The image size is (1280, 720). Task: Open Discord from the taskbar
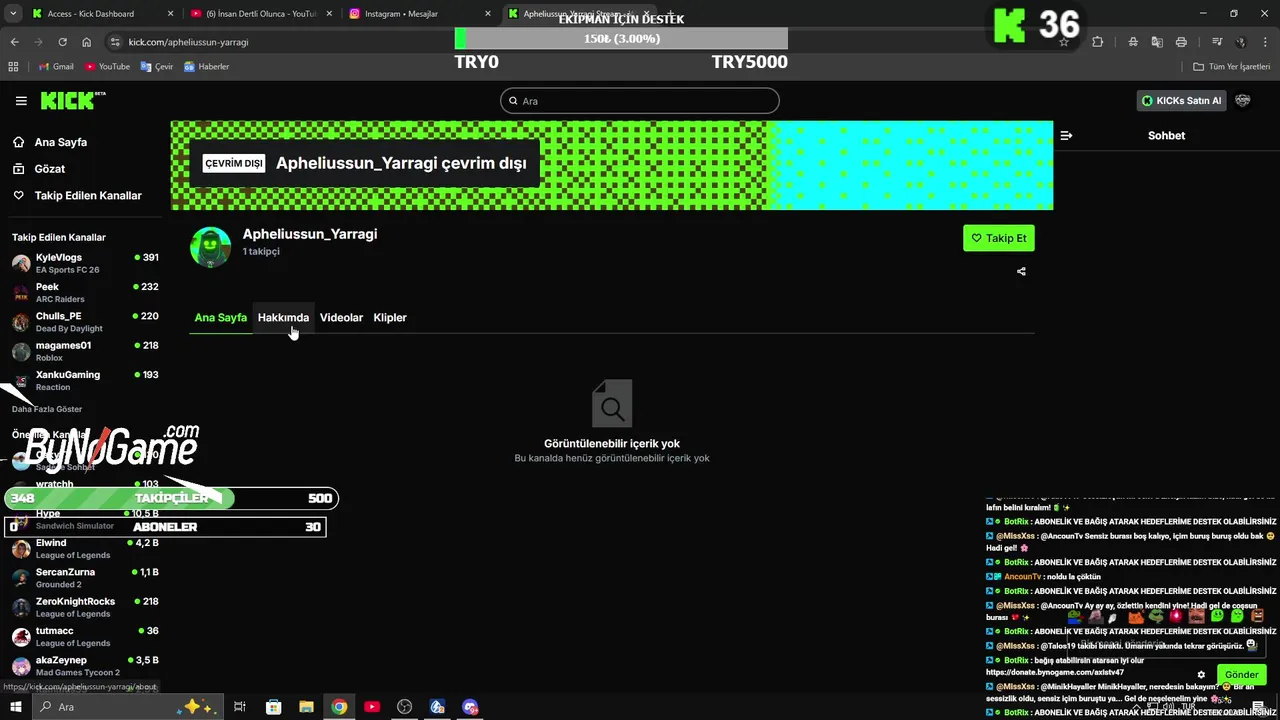470,707
